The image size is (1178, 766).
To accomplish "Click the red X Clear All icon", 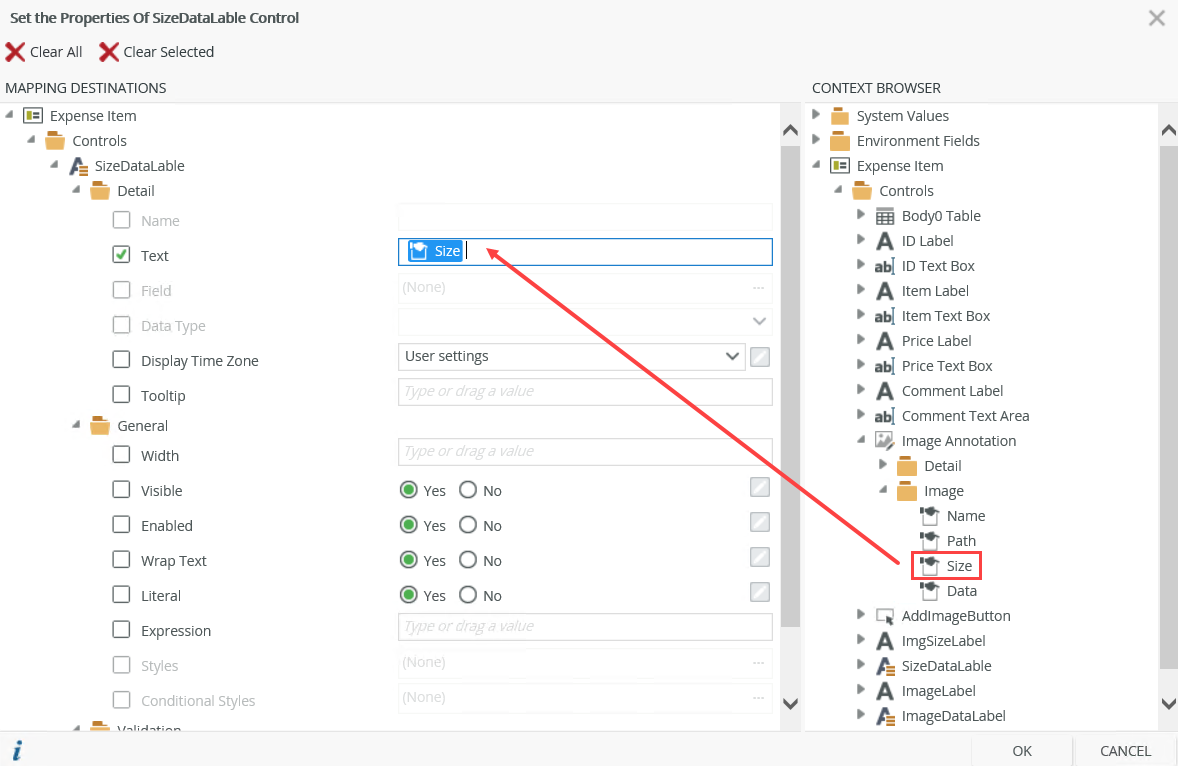I will [x=15, y=52].
